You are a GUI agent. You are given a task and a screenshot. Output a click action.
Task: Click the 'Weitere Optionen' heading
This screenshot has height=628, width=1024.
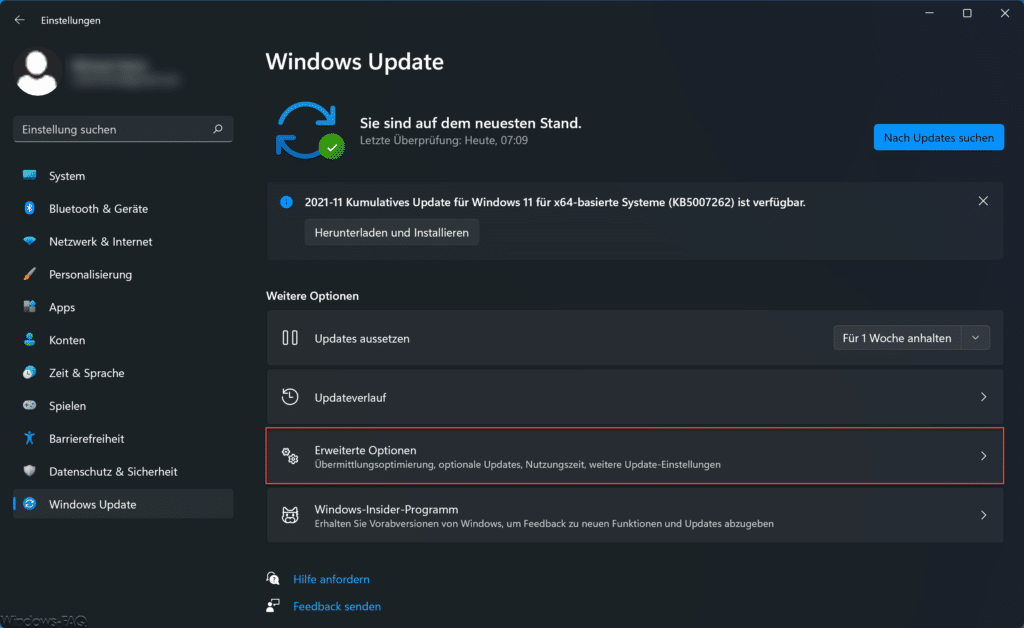(312, 296)
